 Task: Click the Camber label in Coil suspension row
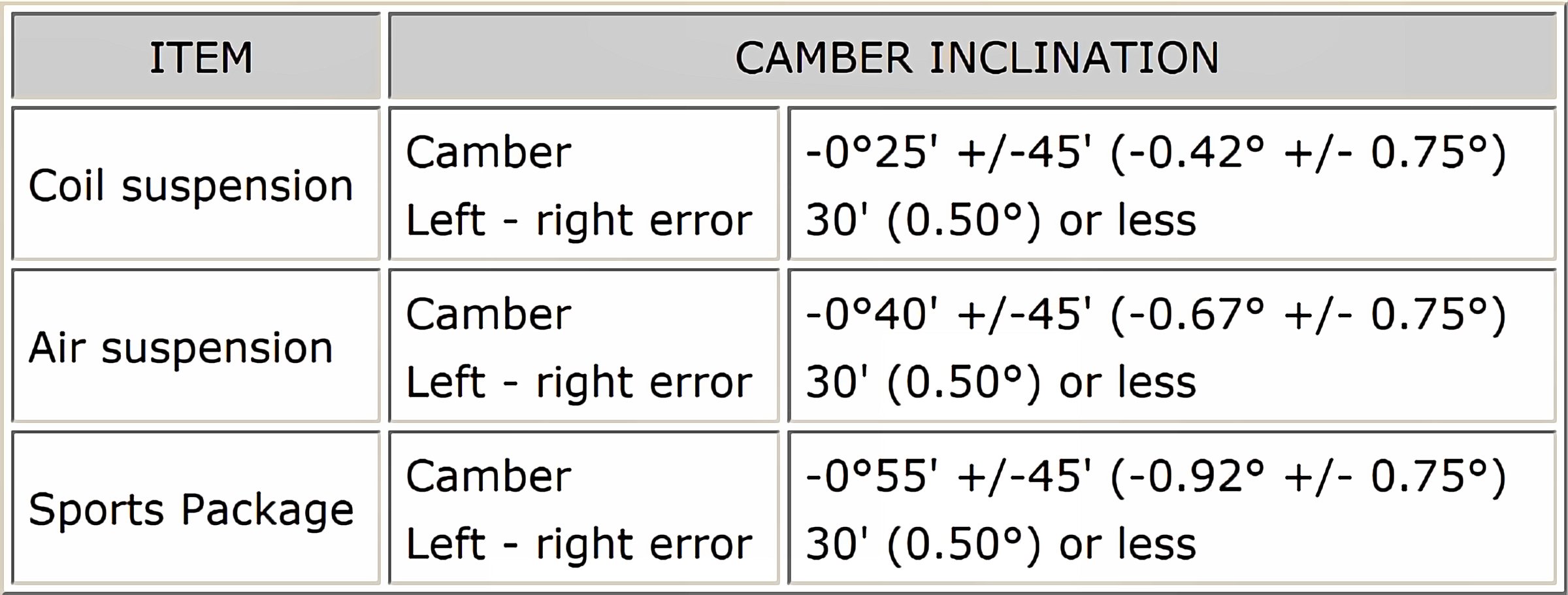click(488, 152)
